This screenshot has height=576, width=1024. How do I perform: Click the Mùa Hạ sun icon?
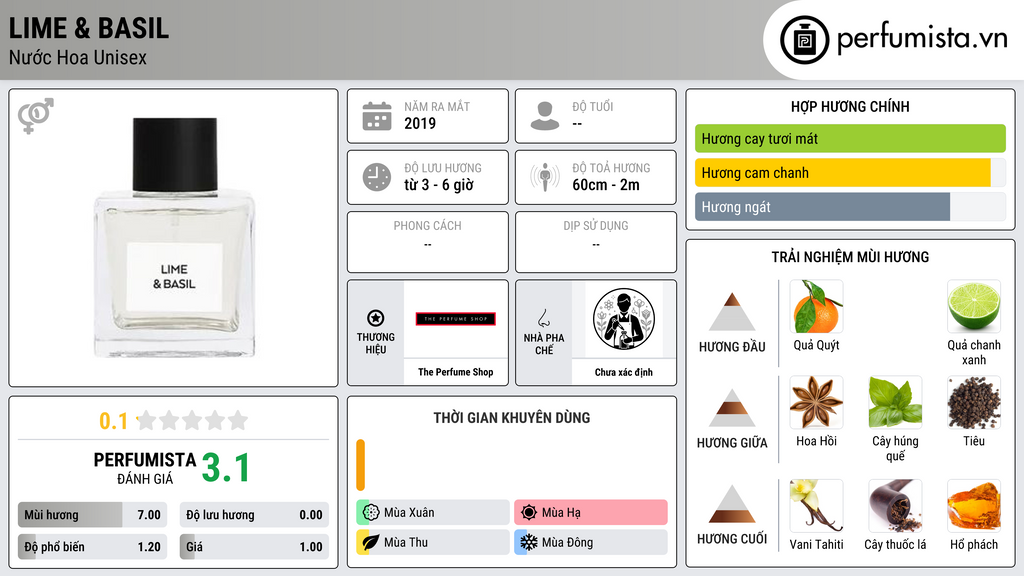click(529, 513)
